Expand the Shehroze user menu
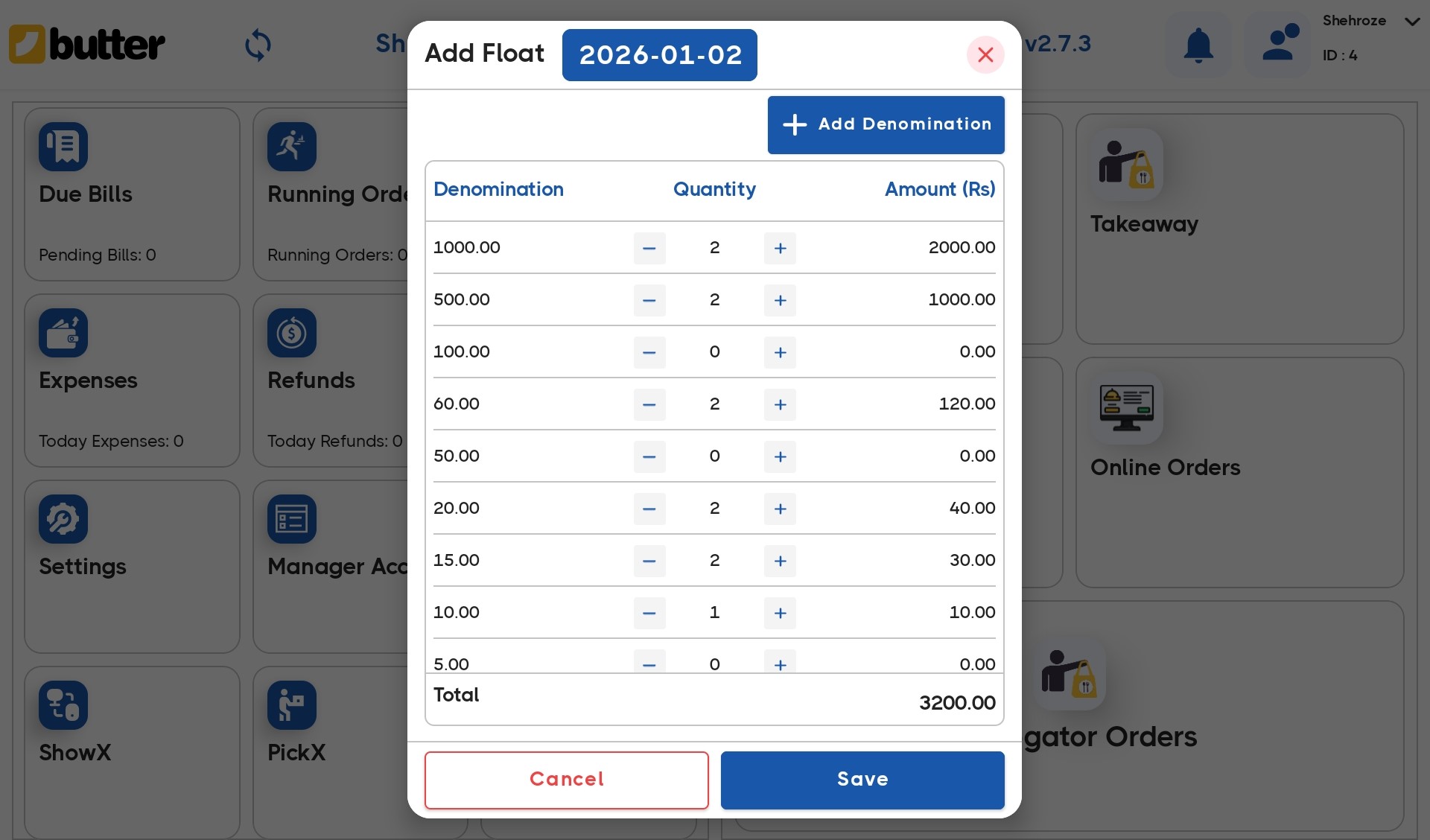The image size is (1430, 840). point(1411,21)
